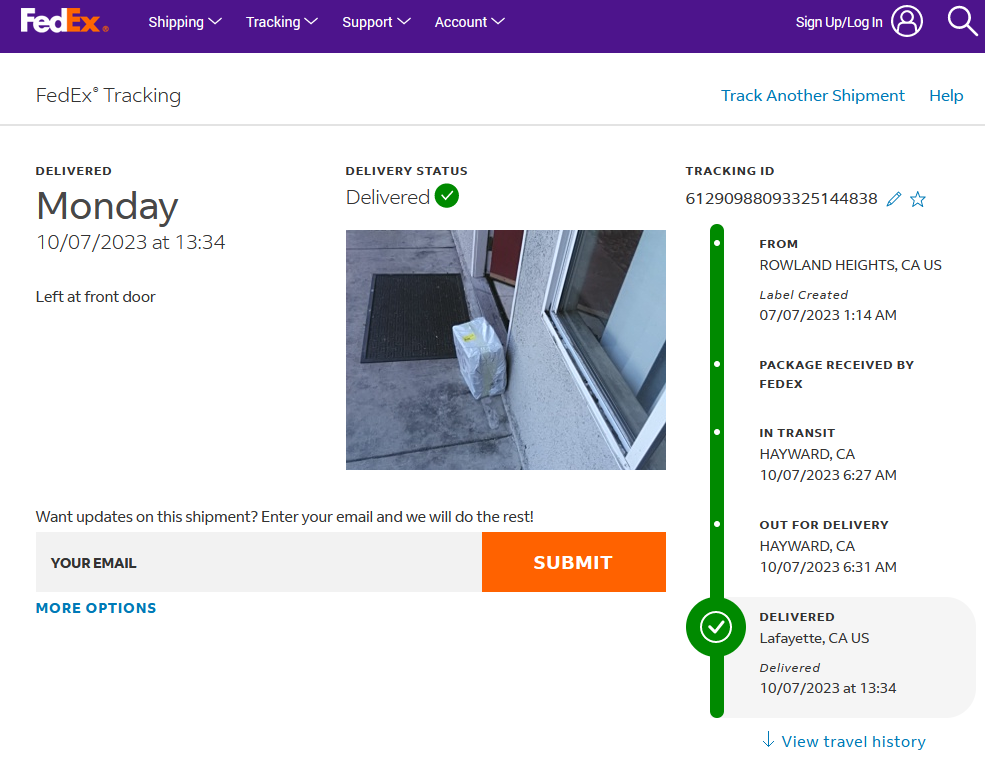
Task: Click Sign Up/Log In
Action: 838,22
